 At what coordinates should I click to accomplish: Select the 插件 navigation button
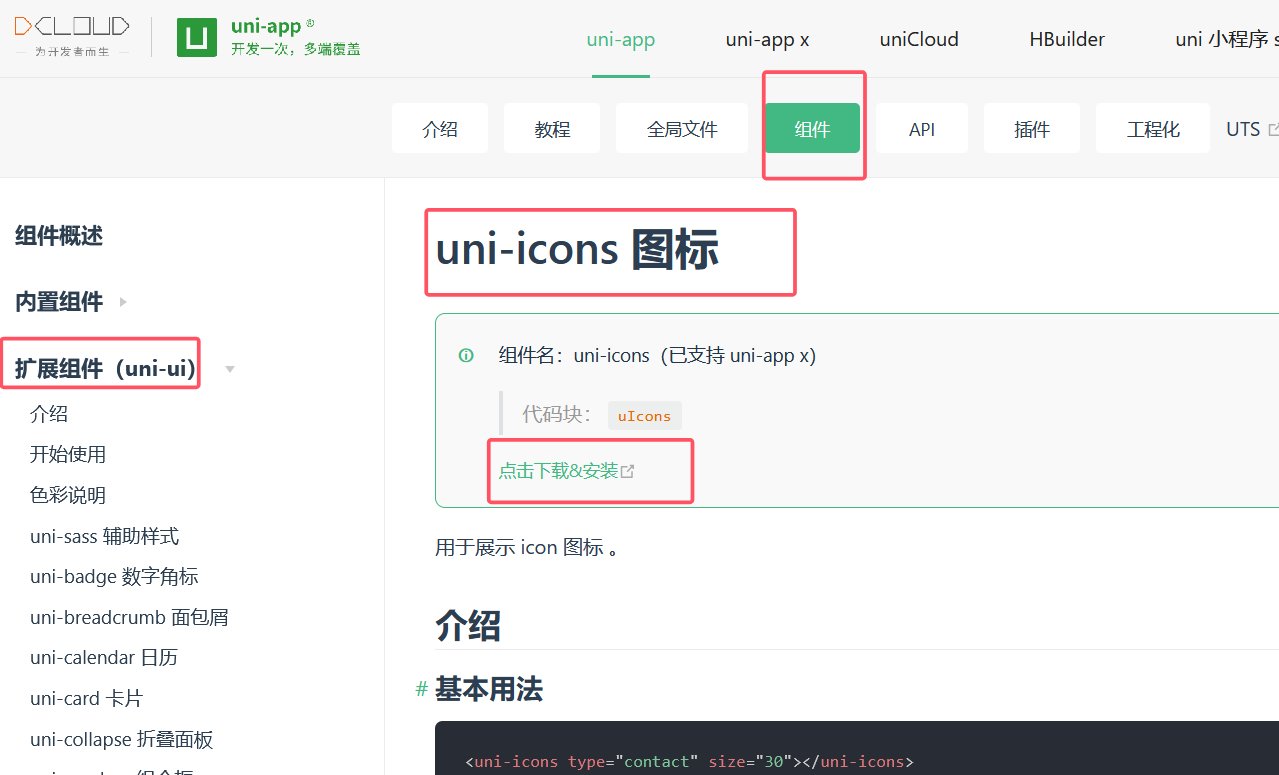coord(1032,129)
